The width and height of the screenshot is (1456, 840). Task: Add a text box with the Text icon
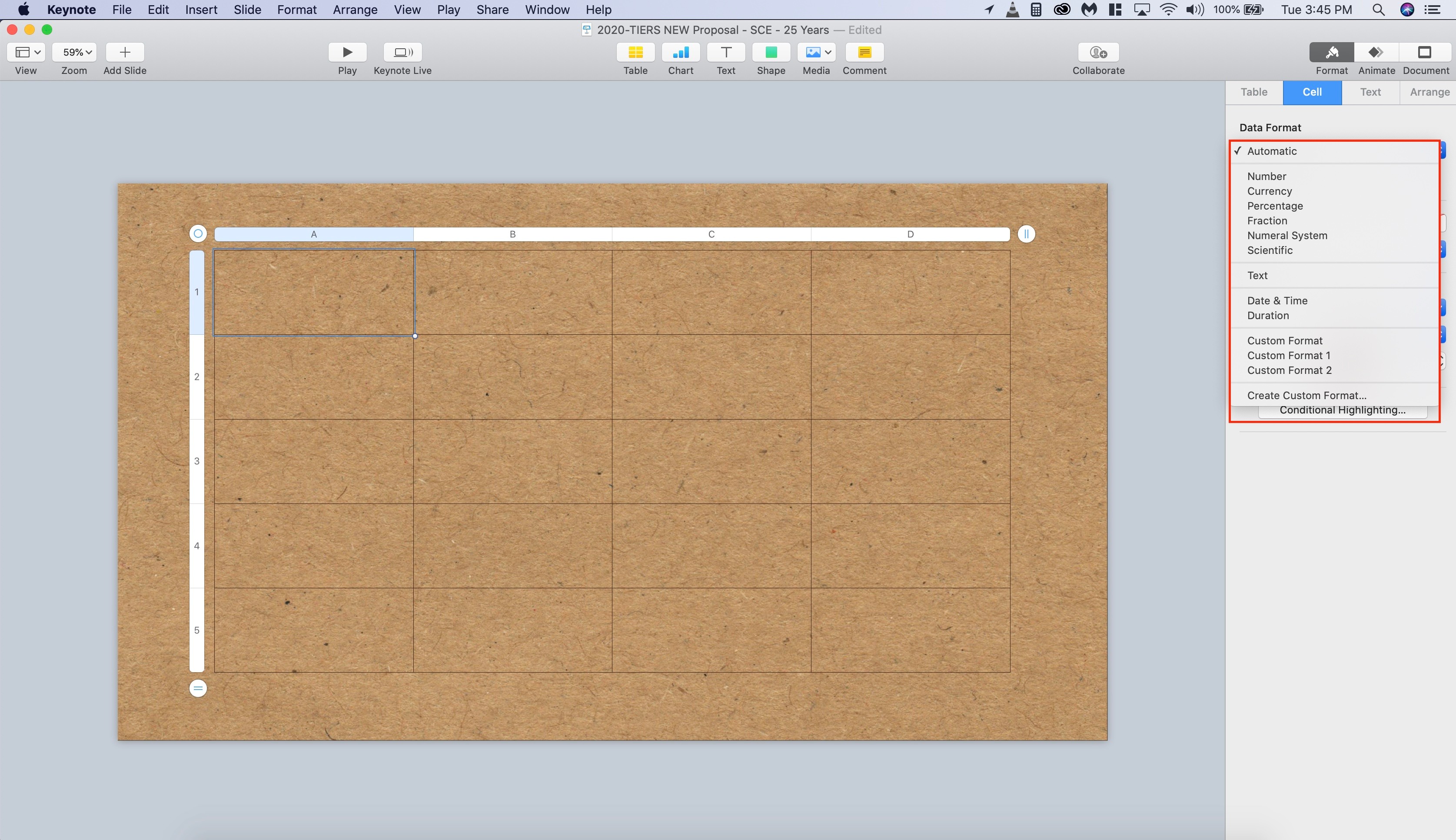(x=725, y=53)
